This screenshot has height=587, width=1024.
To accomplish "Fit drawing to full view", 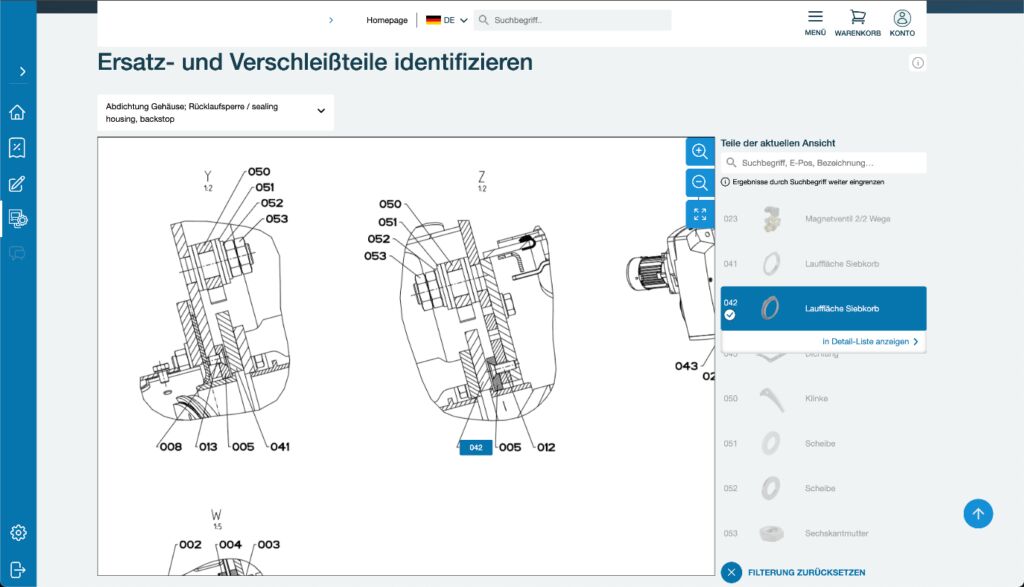I will (700, 215).
